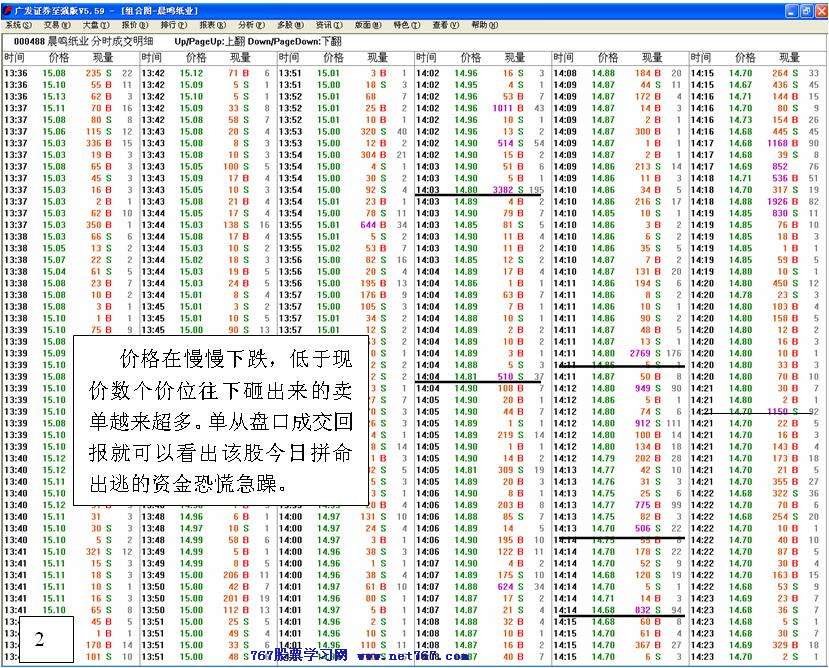Open the 系统 menu
Image resolution: width=829 pixels, height=668 pixels.
coord(19,25)
